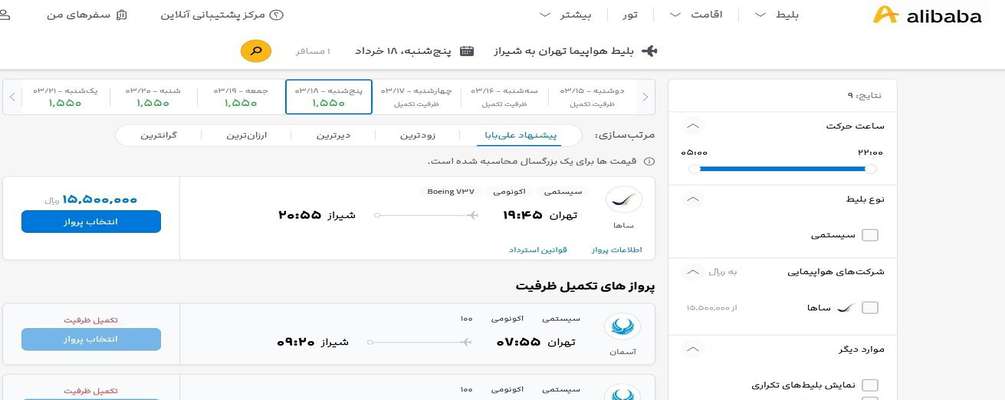Open the تور menu item
This screenshot has width=1005, height=400.
coord(631,14)
